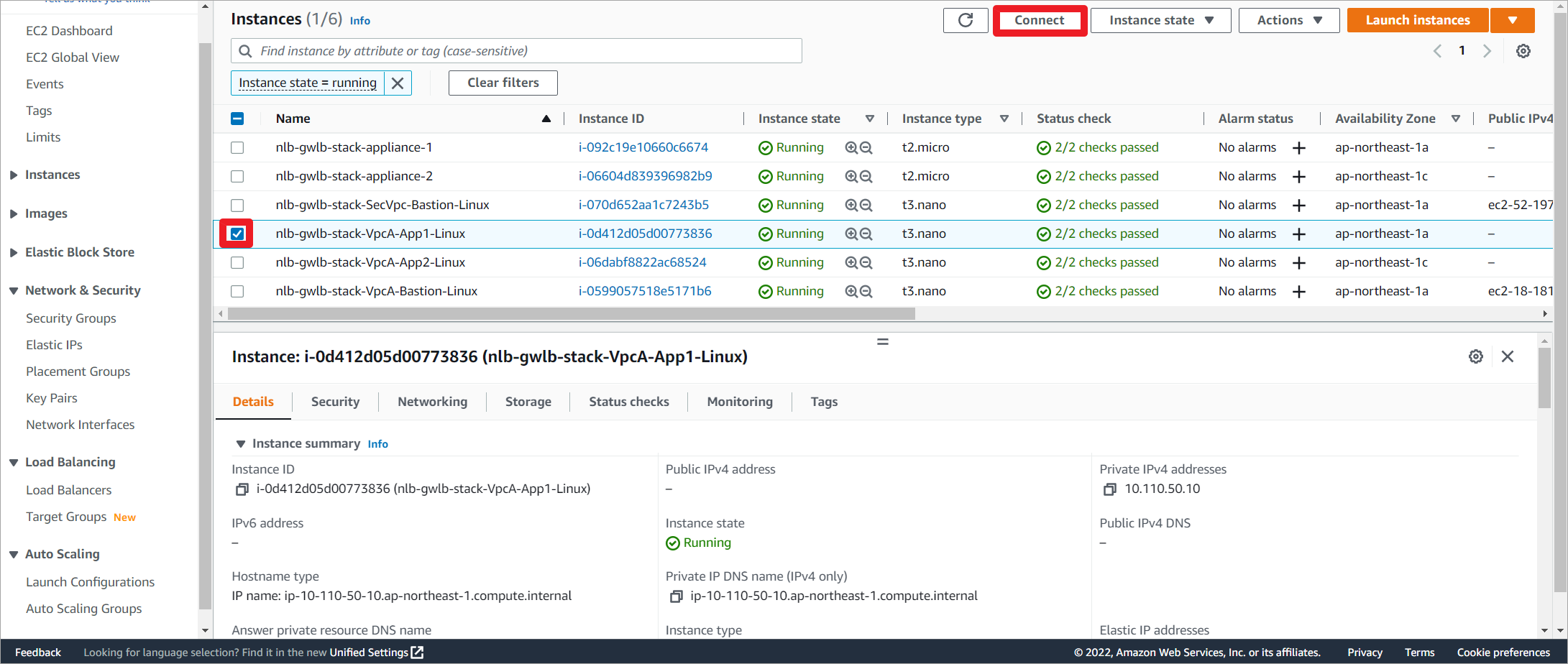Click horizontal scrollbar of instances table

(572, 314)
